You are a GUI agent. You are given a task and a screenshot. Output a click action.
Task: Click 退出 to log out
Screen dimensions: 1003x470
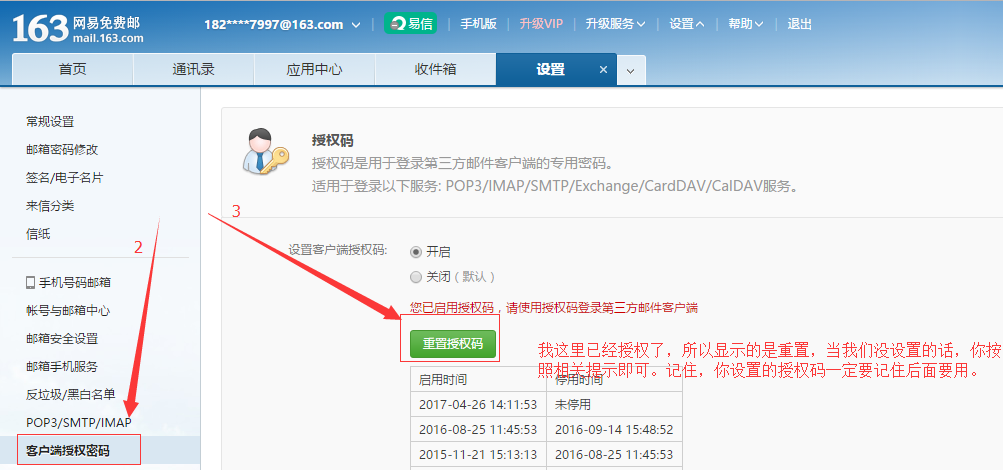[800, 24]
